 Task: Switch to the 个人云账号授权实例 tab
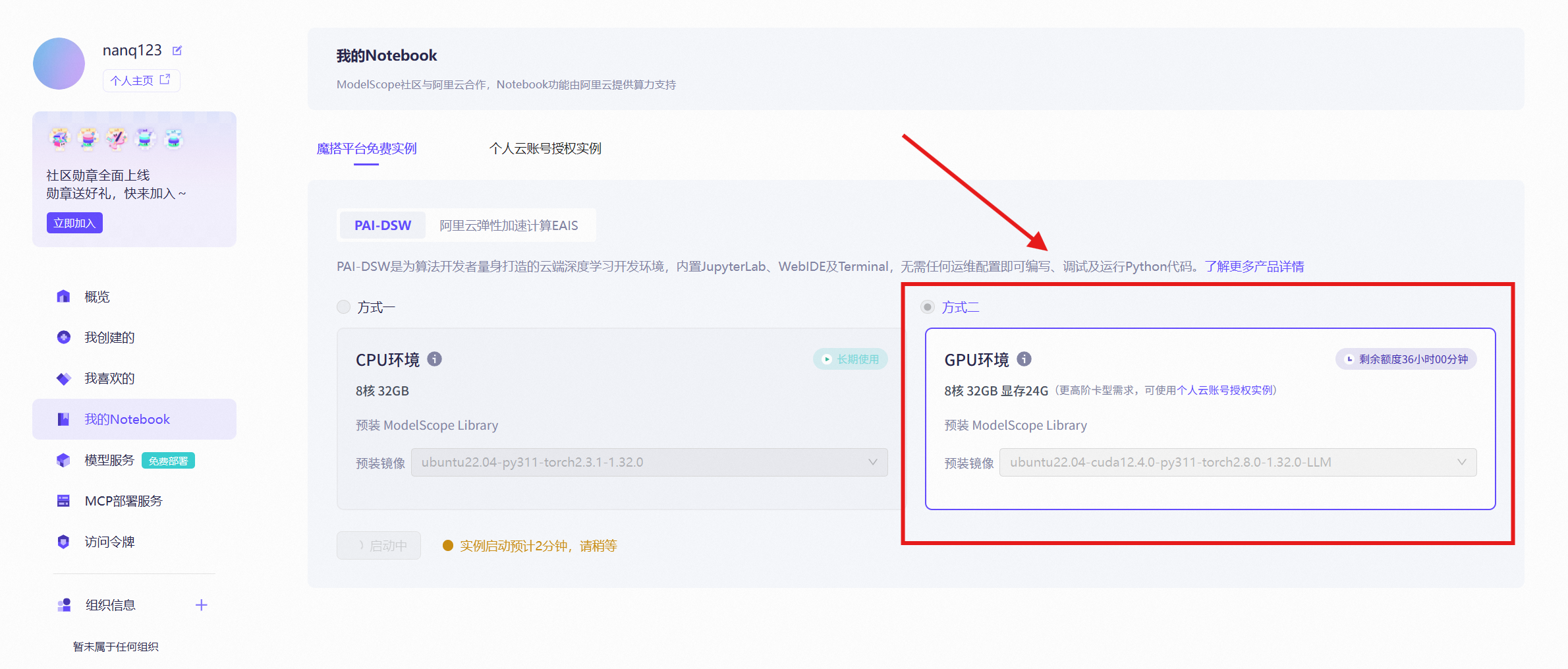(x=545, y=148)
